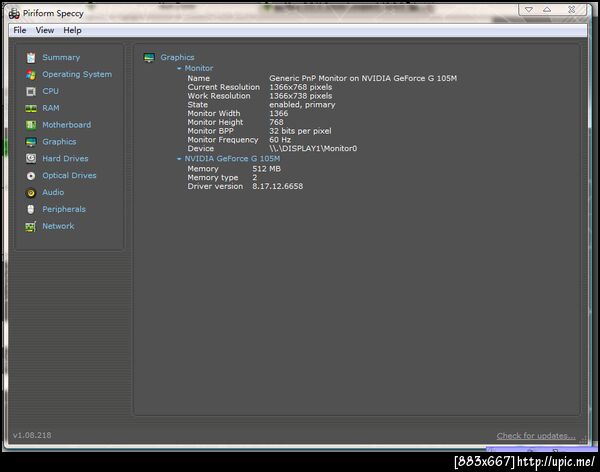
Task: Open the Operating System section
Action: click(77, 74)
